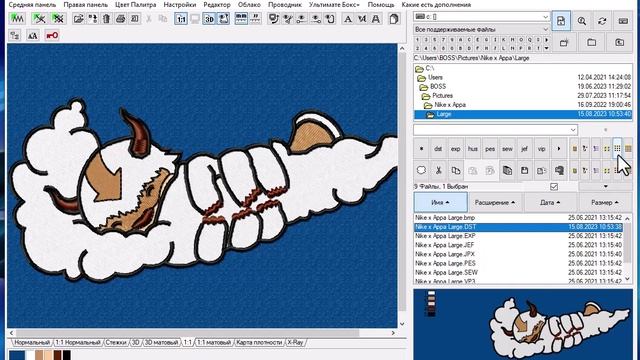Screen dimensions: 640x360
Task: Click the plain folder icon in right panel
Action: click(x=591, y=42)
